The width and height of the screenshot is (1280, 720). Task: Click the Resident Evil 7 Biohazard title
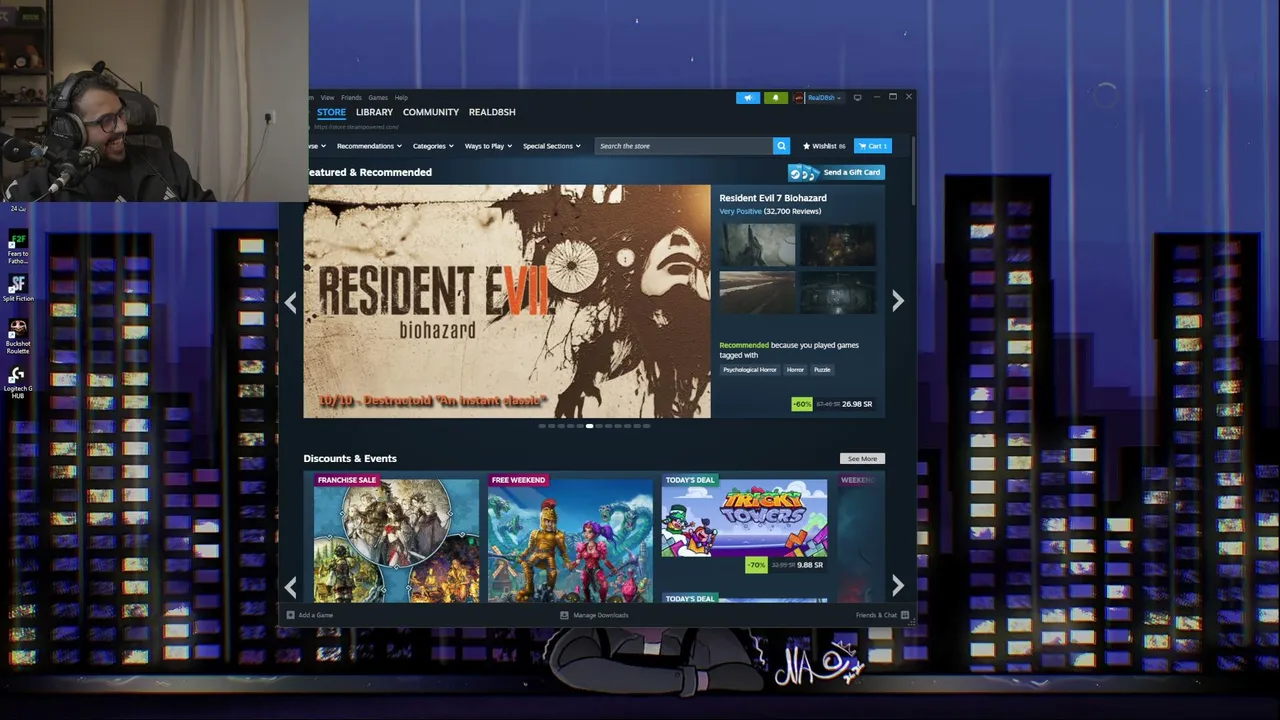click(x=773, y=198)
